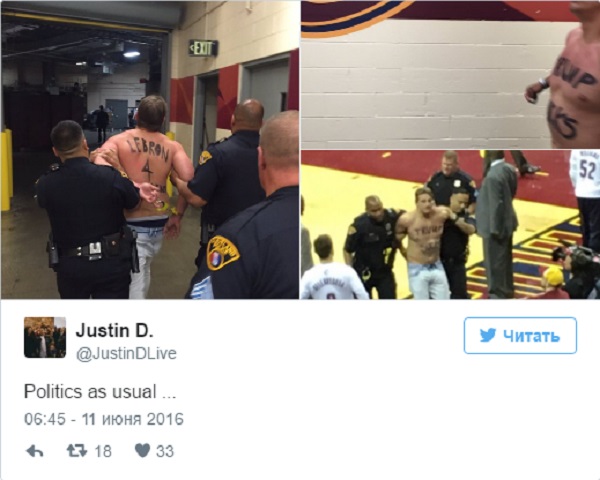Click the police shoulder badge in left photo
Screen dimensions: 600x480
pyautogui.click(x=222, y=253)
